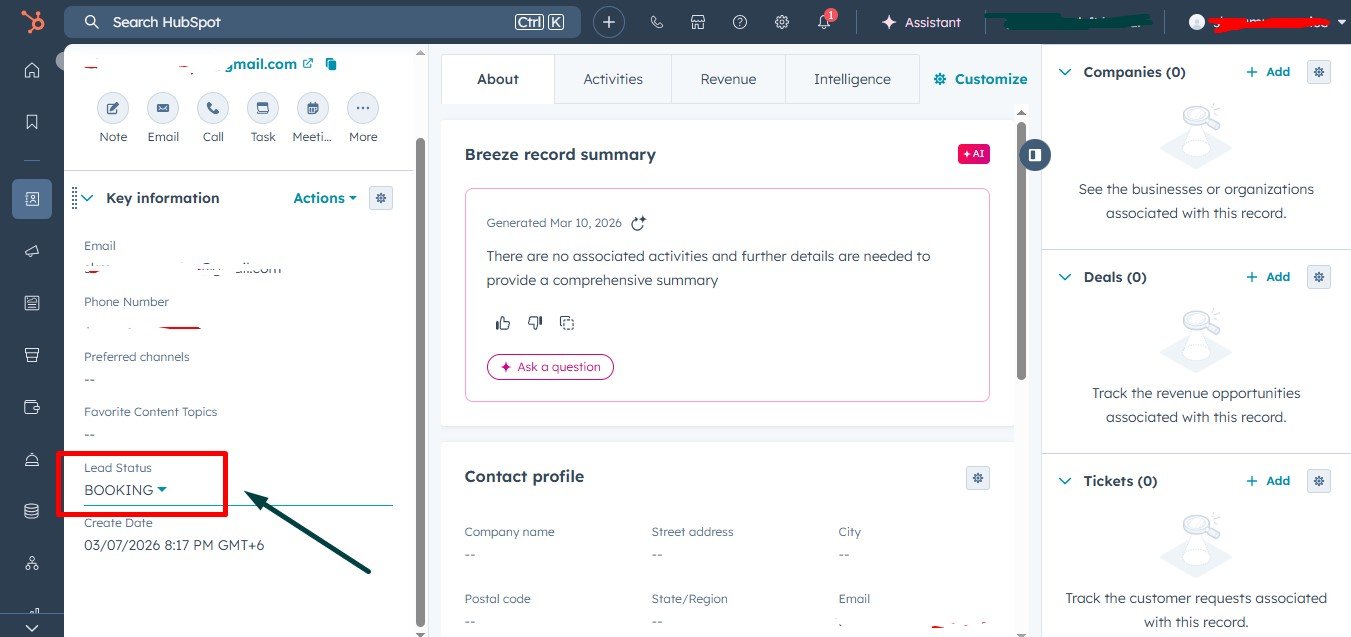Image resolution: width=1351 pixels, height=637 pixels.
Task: Open Bookmarks in left sidebar
Action: (32, 122)
